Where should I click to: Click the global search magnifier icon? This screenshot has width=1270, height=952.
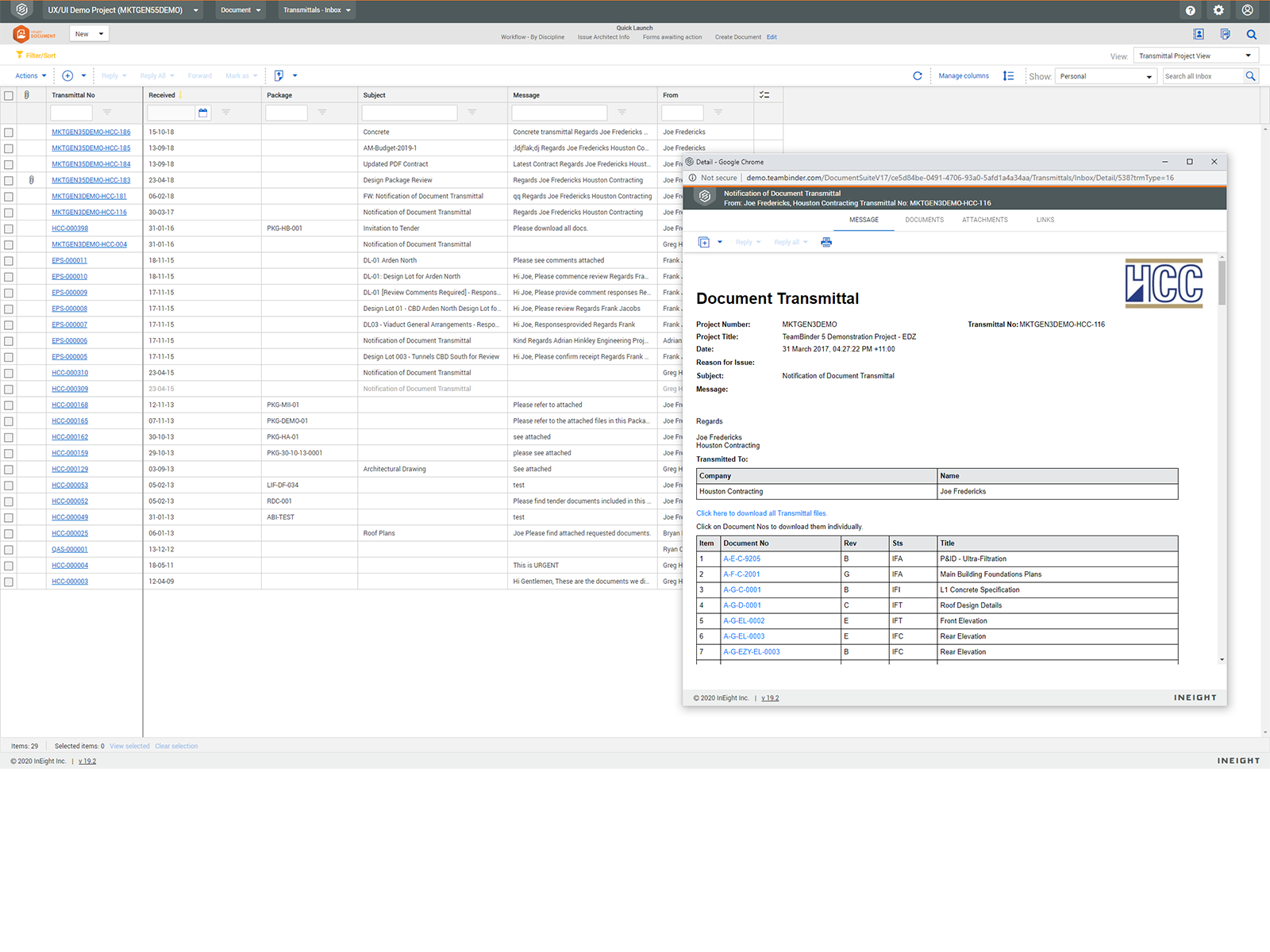coord(1252,34)
